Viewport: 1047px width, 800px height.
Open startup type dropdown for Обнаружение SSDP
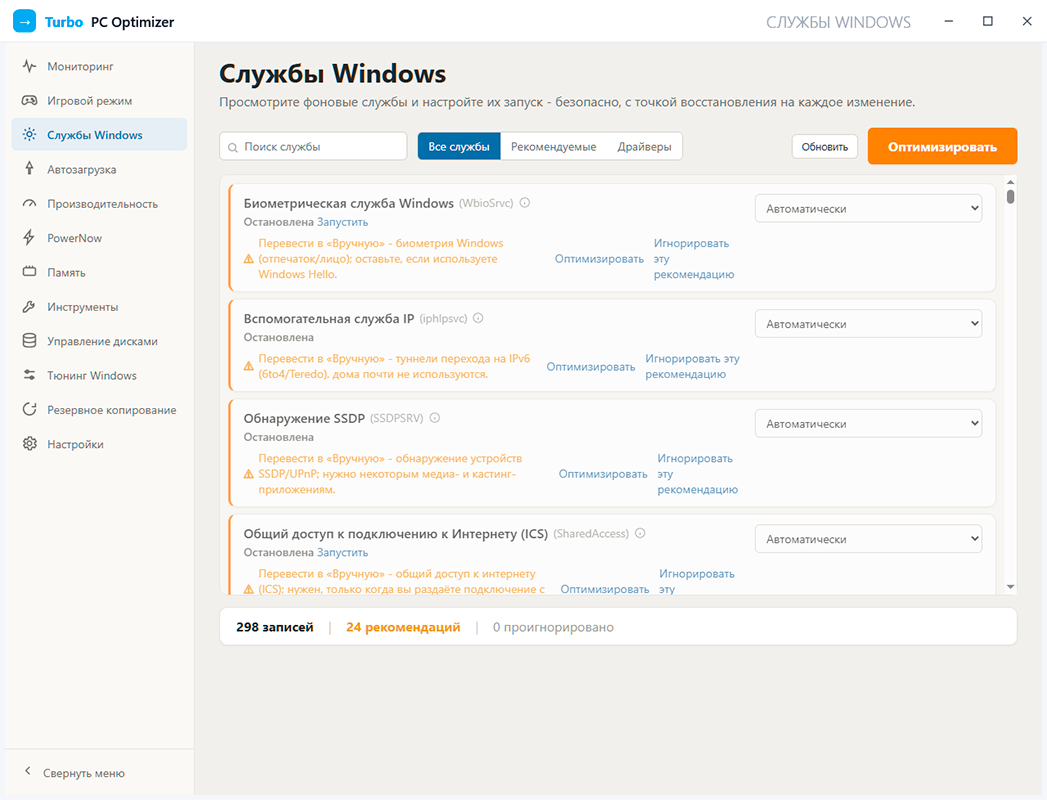pos(868,423)
